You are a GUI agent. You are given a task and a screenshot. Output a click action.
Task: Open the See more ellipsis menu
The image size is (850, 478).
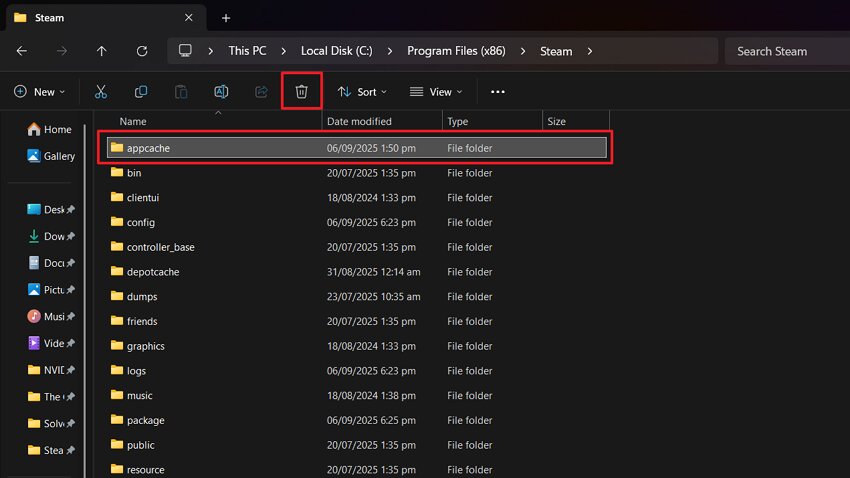[498, 92]
